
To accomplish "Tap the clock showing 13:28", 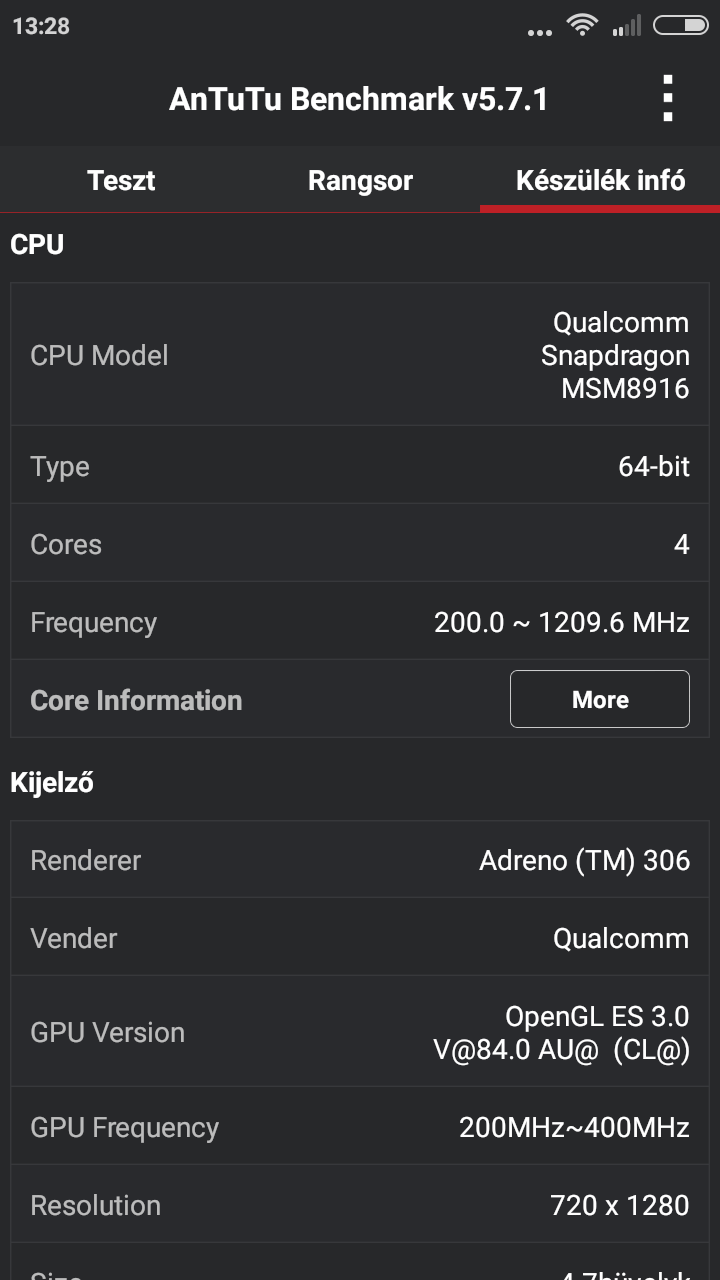I will [x=42, y=26].
